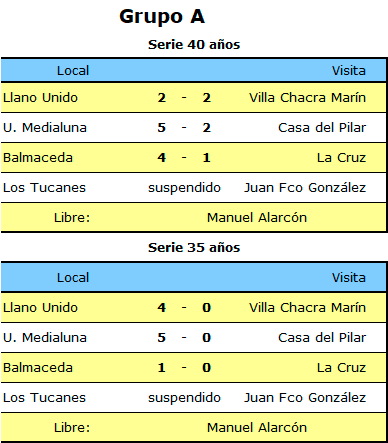This screenshot has width=388, height=443.
Task: Click the Grupo A heading
Action: 162,17
